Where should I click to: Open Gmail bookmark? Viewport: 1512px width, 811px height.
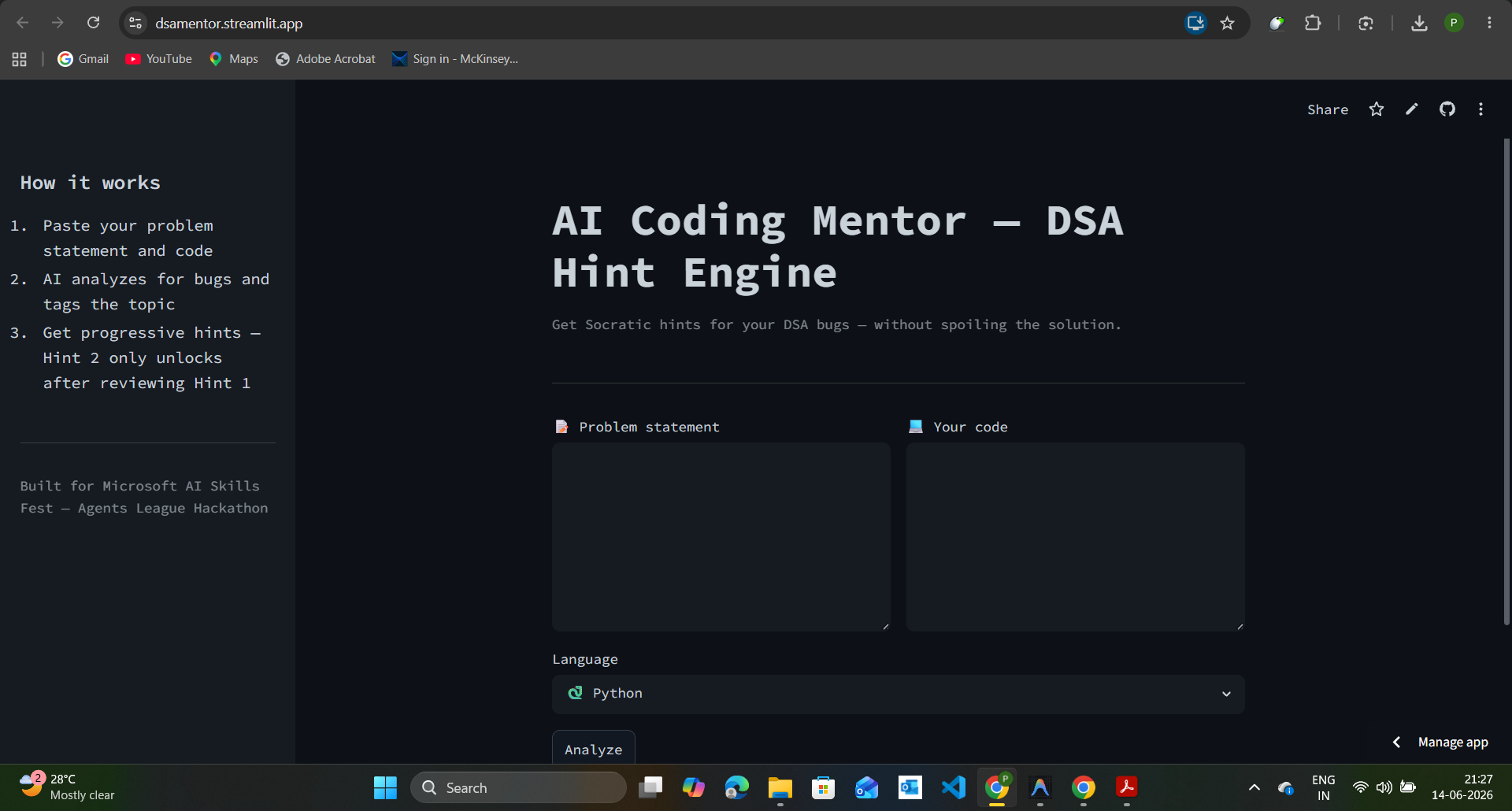pyautogui.click(x=83, y=59)
